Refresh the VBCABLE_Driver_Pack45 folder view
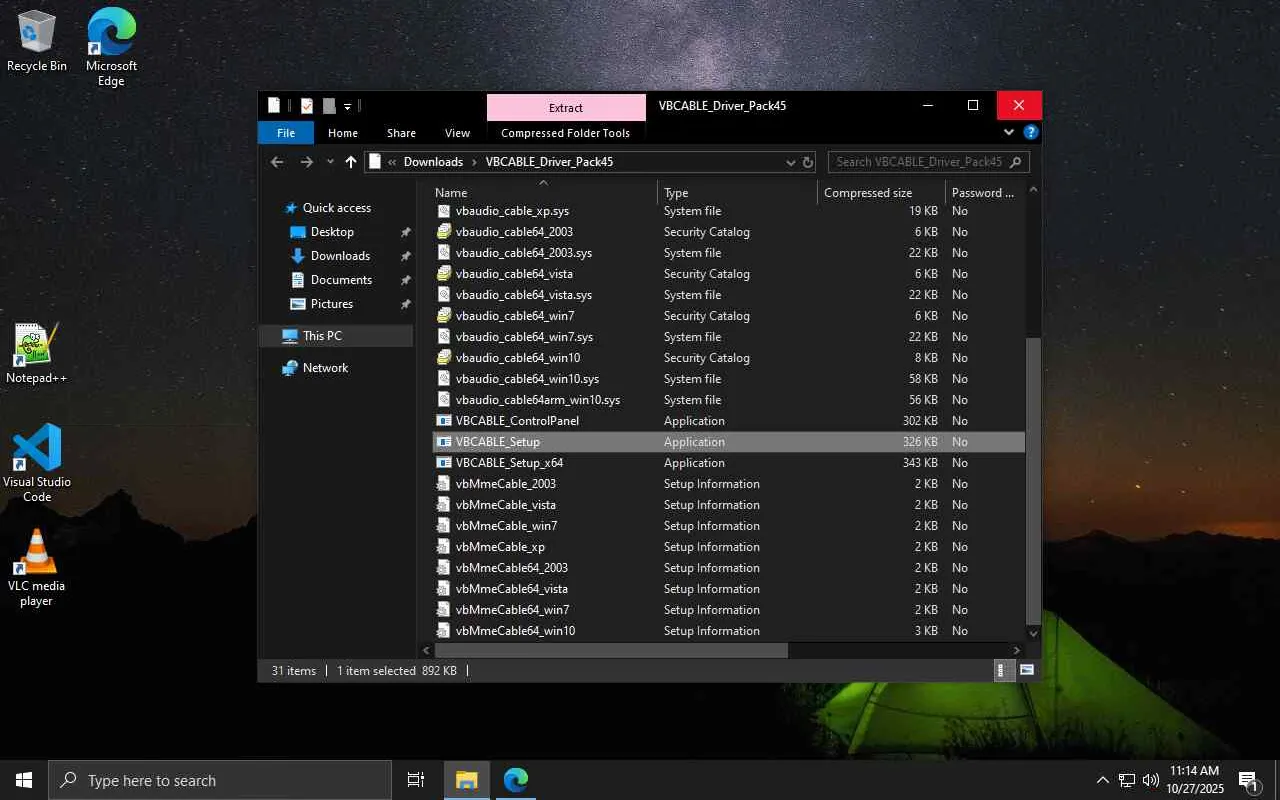This screenshot has height=800, width=1280. pyautogui.click(x=808, y=162)
